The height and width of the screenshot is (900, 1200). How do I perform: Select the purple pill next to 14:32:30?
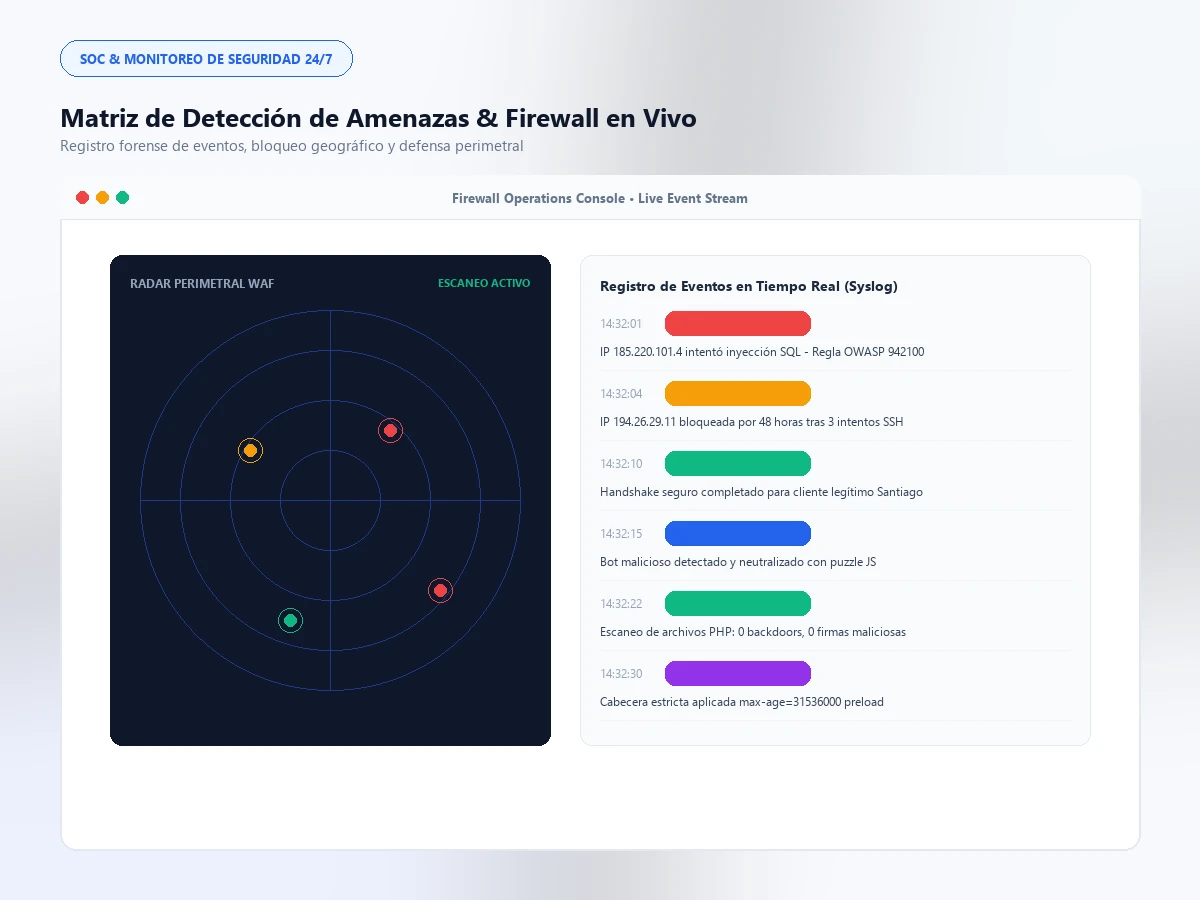[738, 673]
